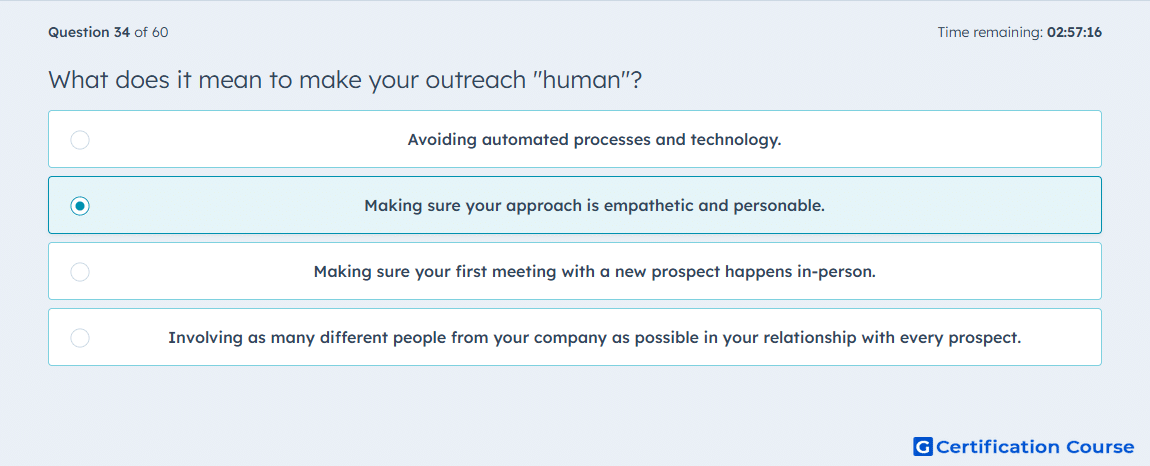
Task: Click the 'Certification Course' watermark text
Action: [1035, 447]
